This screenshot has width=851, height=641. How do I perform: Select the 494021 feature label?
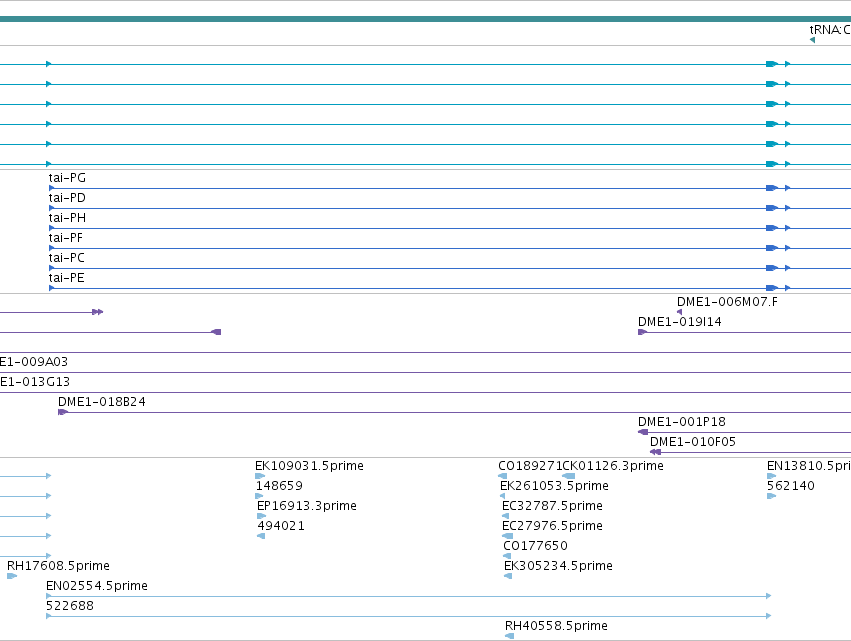tap(281, 526)
